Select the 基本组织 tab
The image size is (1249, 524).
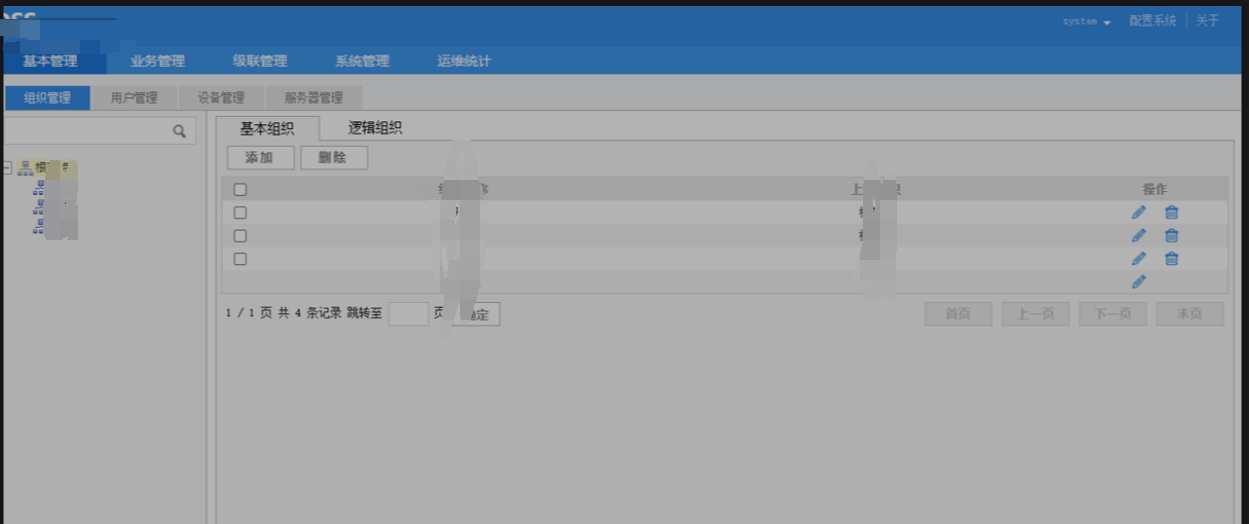coord(268,128)
